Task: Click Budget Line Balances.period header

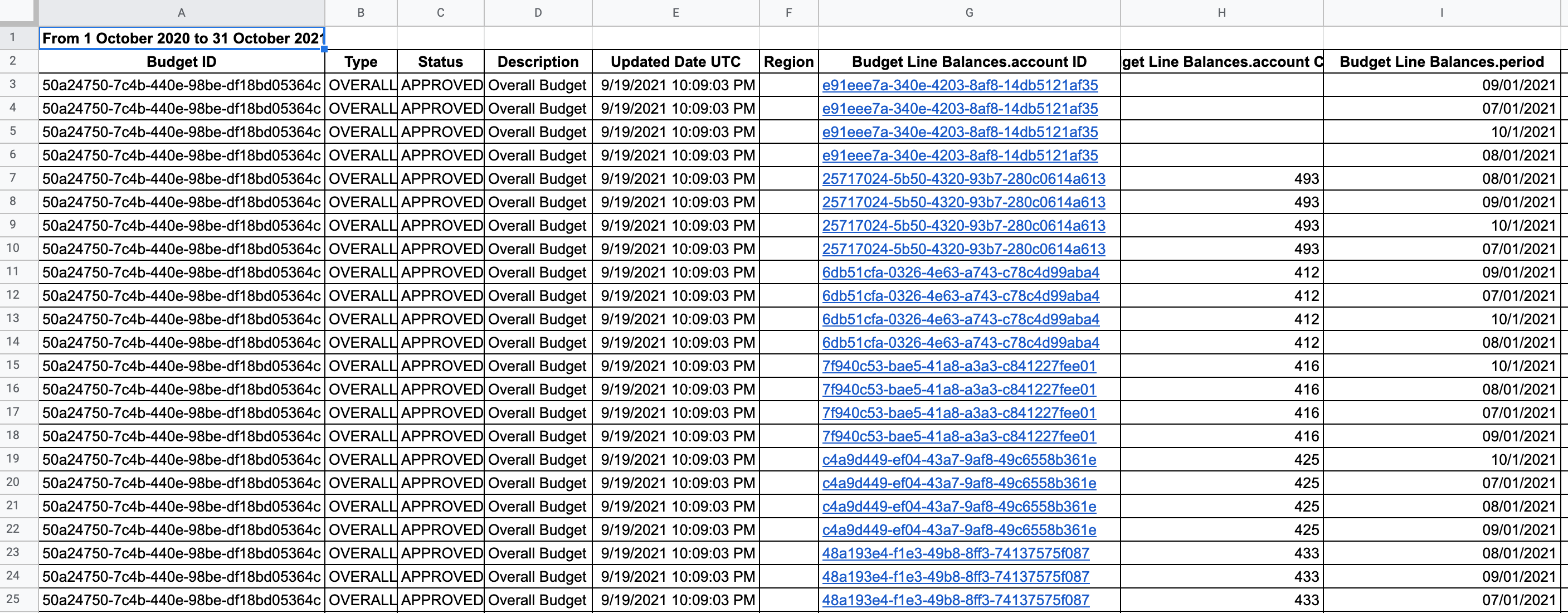Action: coord(1442,61)
